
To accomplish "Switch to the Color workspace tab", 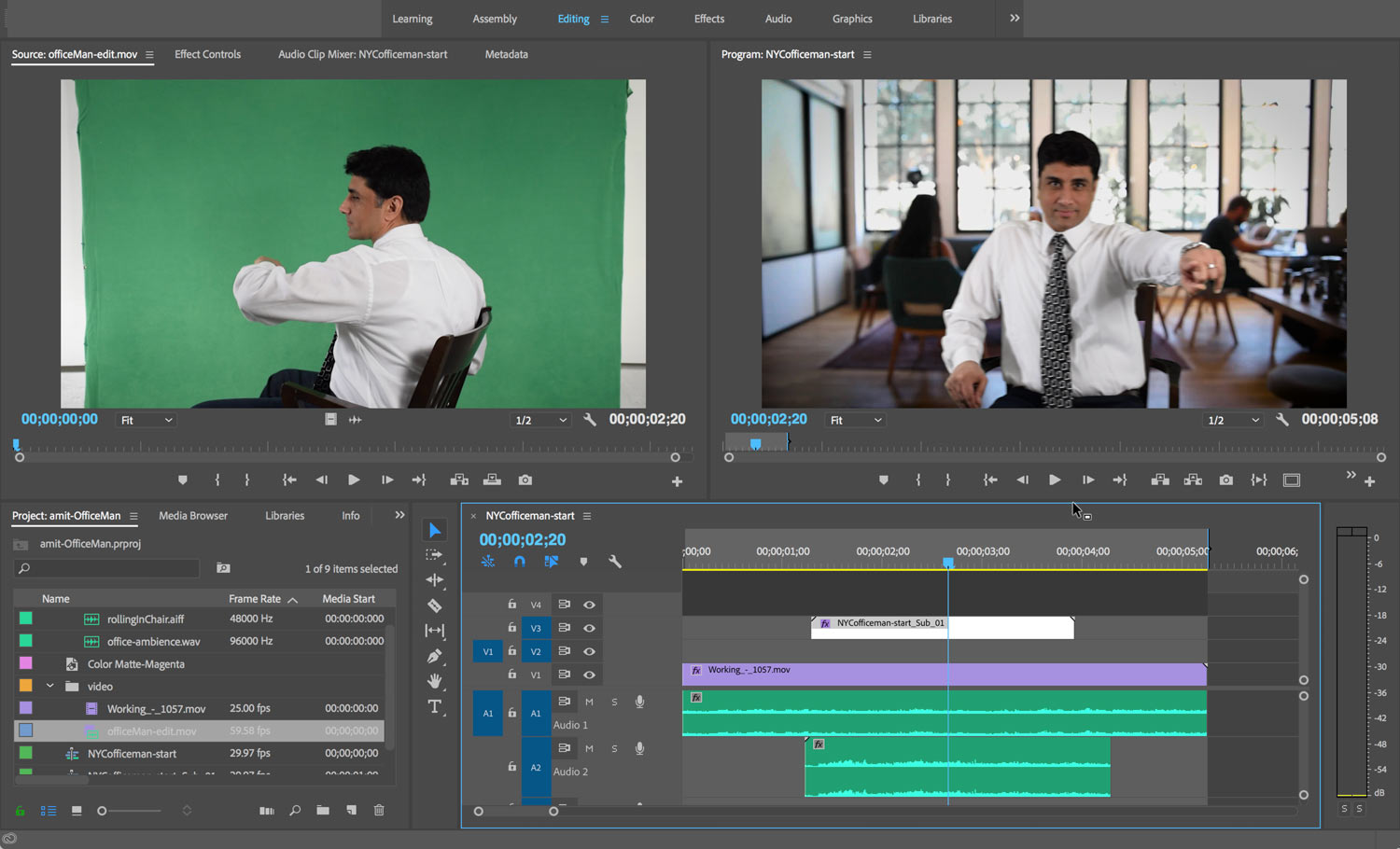I will tap(641, 19).
